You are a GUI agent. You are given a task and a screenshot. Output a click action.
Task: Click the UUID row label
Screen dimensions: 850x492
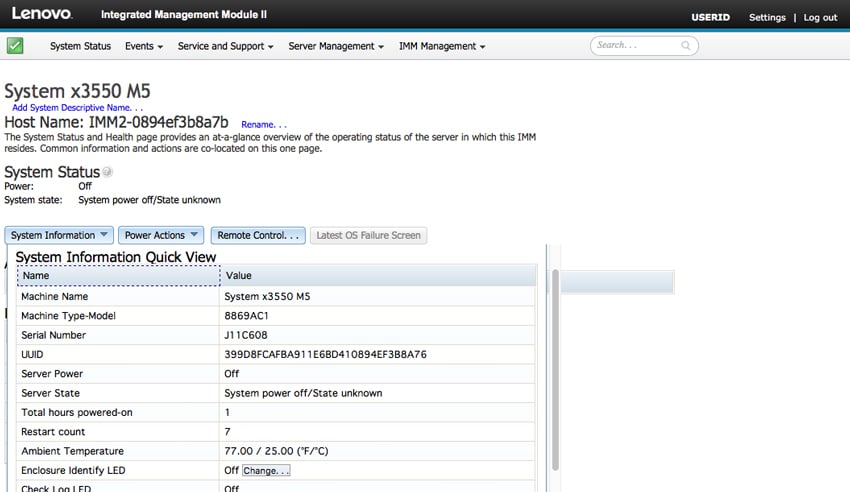[x=32, y=354]
